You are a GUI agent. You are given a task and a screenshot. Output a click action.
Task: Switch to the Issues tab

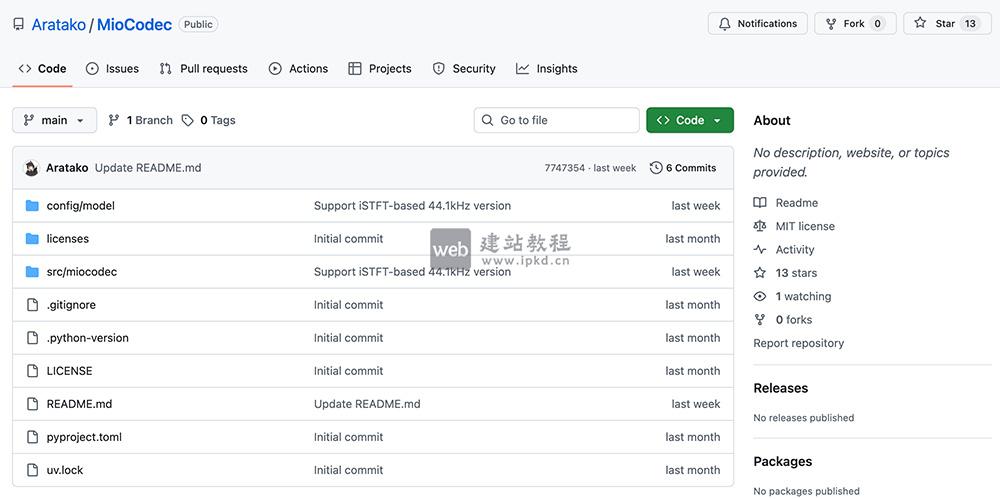112,69
